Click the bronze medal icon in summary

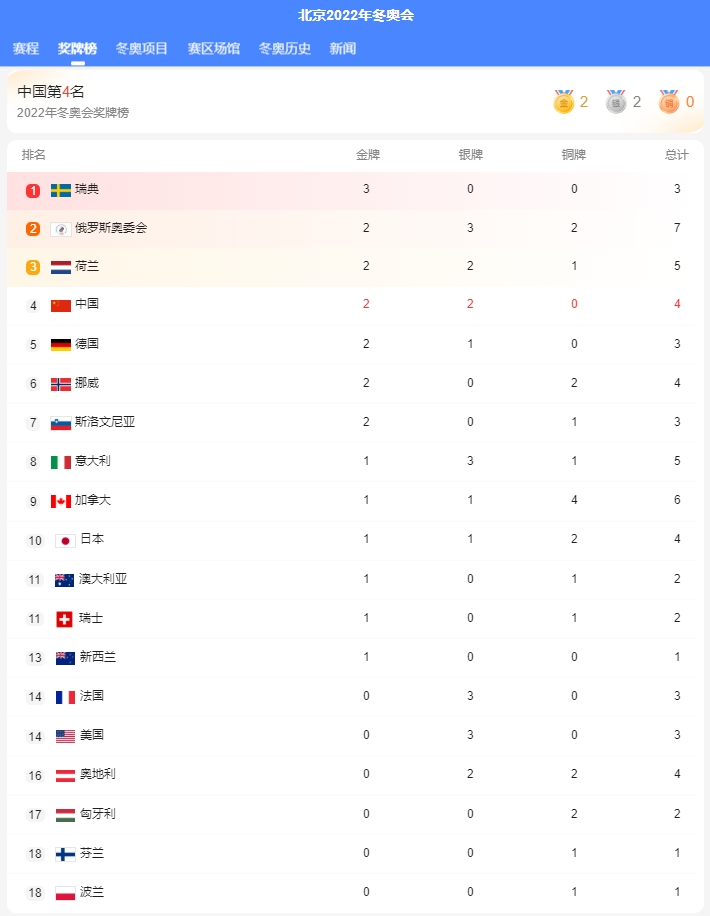pos(669,102)
